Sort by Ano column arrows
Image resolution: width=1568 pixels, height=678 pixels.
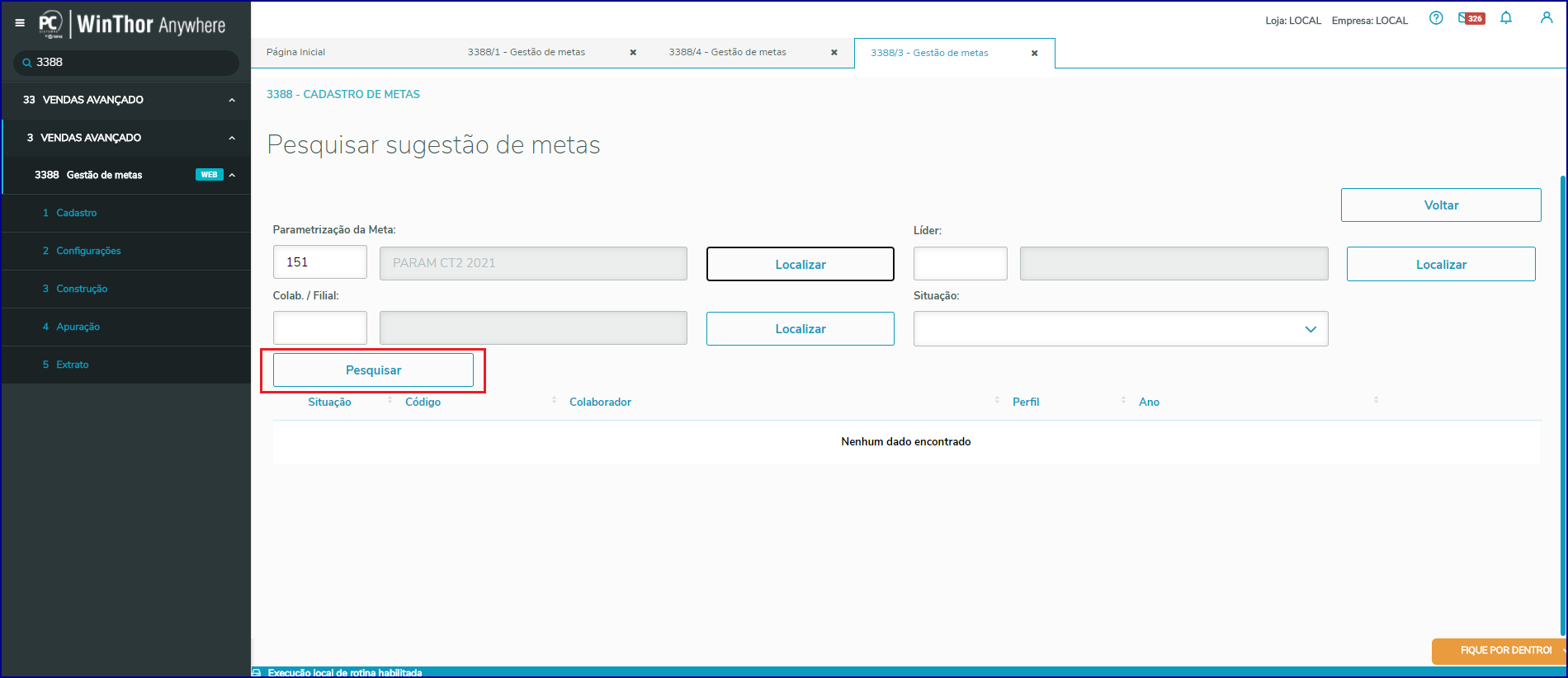pos(1376,401)
